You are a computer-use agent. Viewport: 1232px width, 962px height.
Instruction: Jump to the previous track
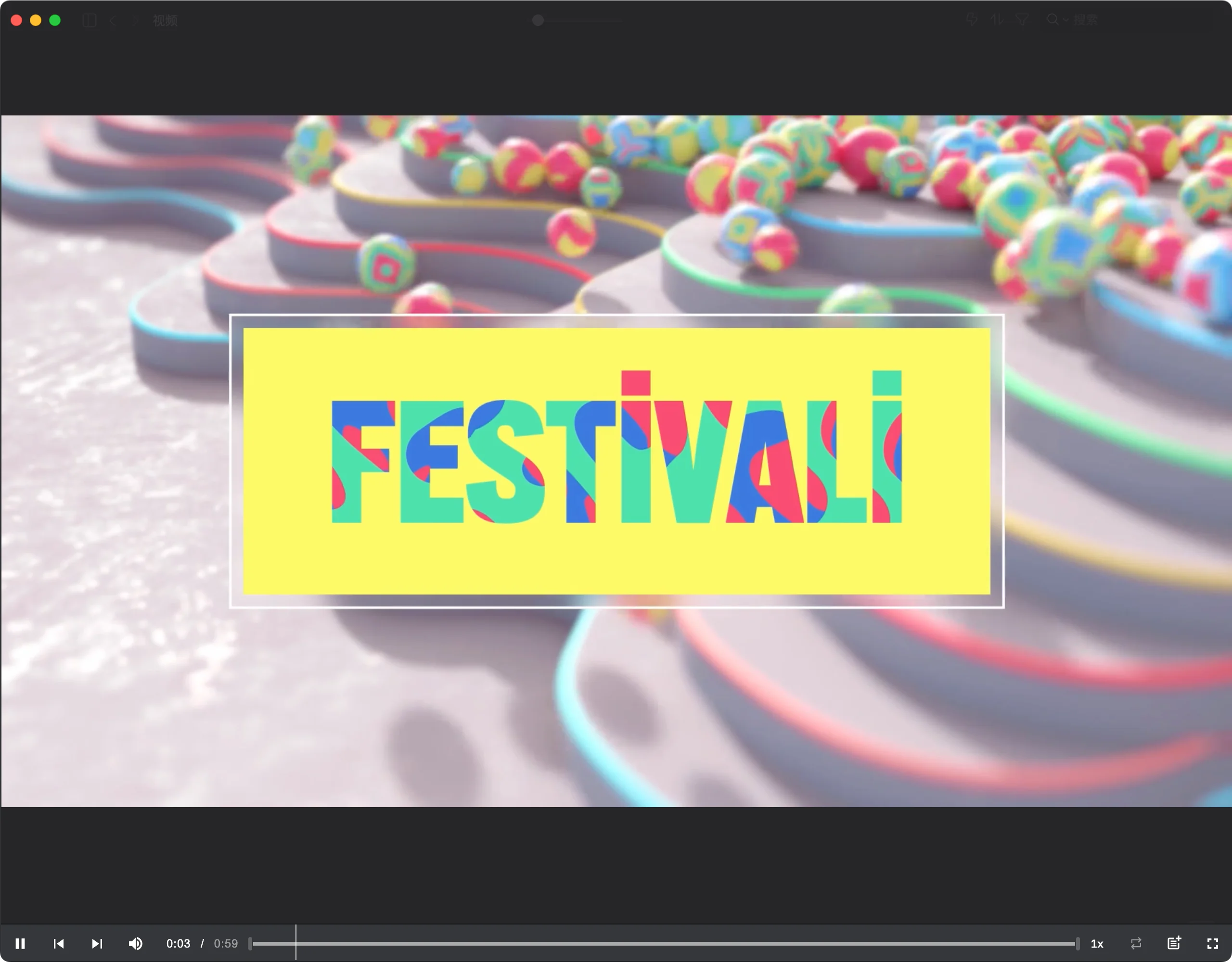click(x=58, y=943)
